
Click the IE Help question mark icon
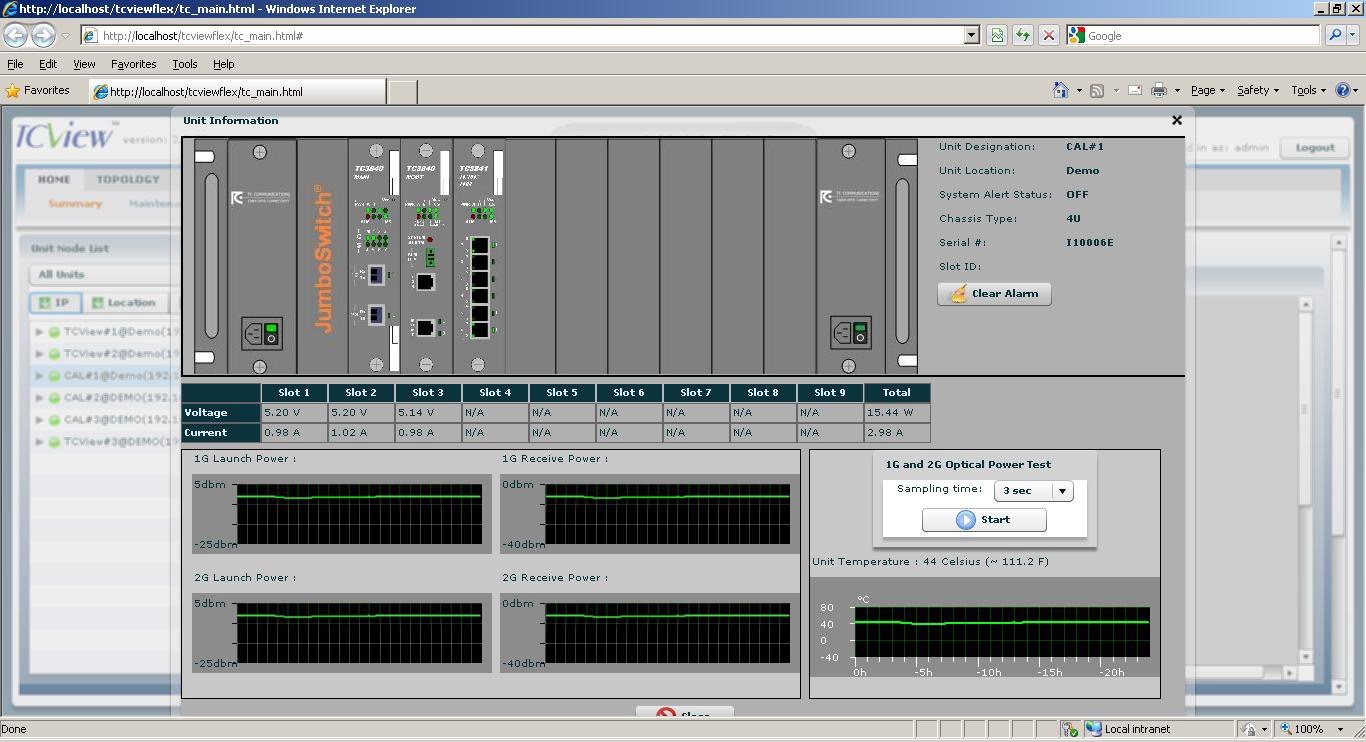1344,90
